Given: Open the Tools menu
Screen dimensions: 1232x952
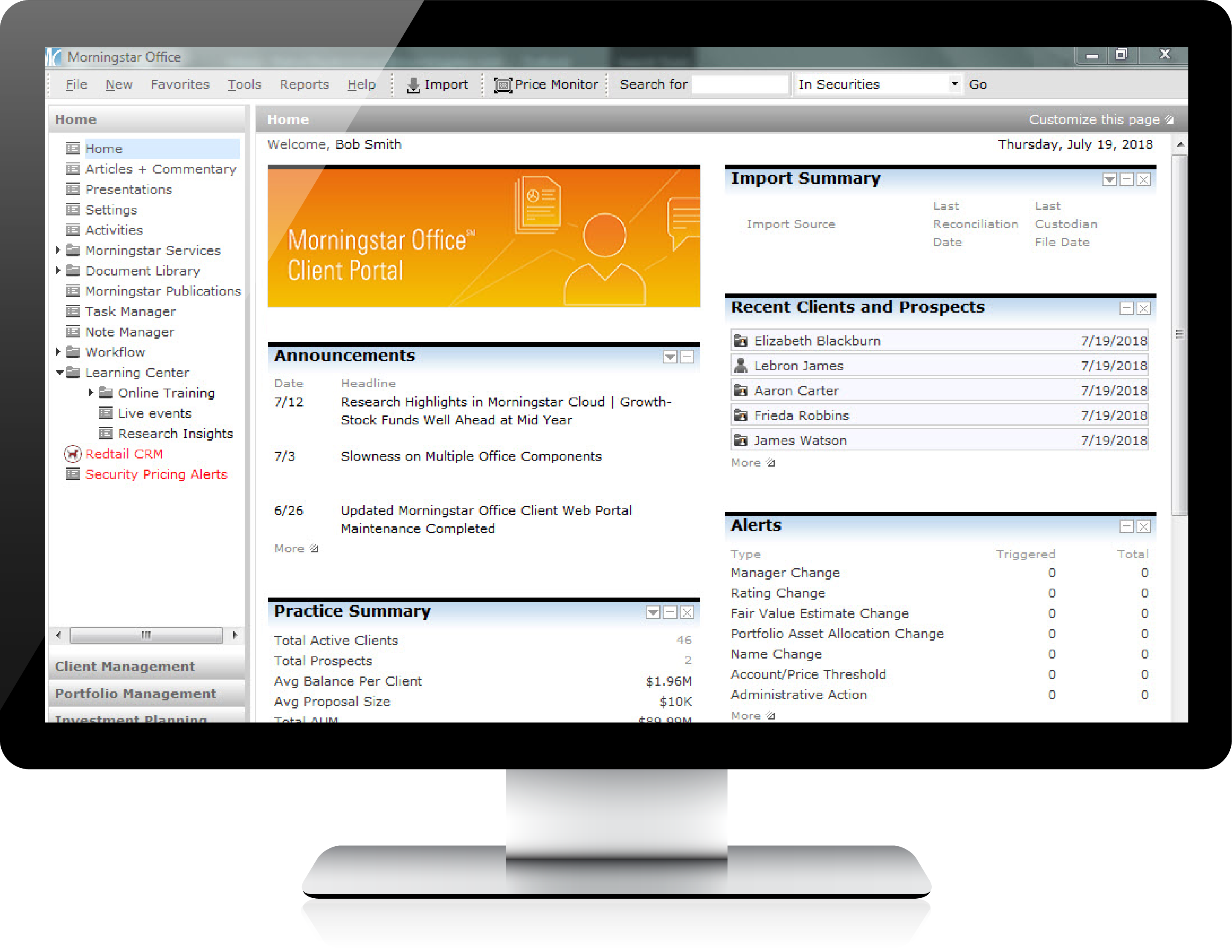Looking at the screenshot, I should coord(244,84).
